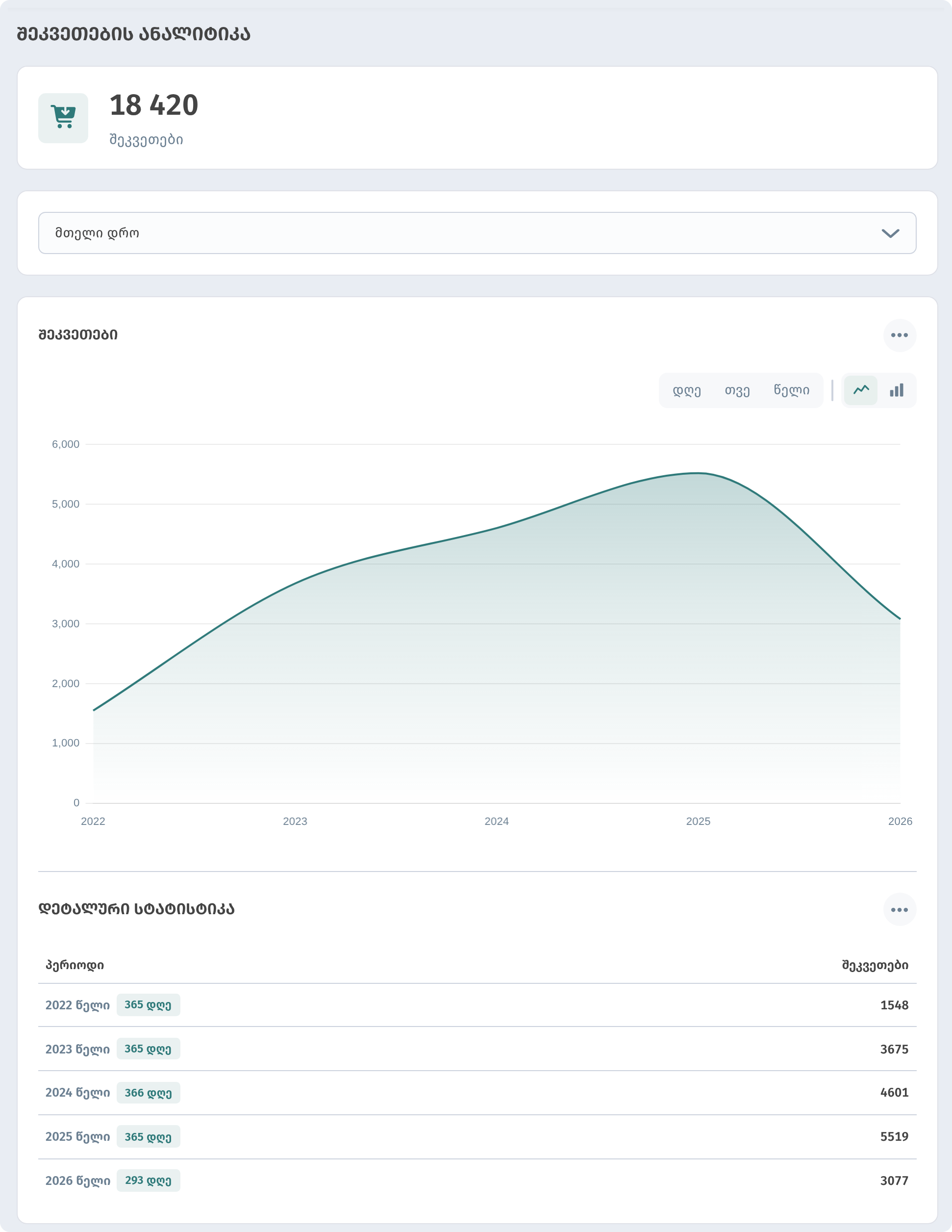The image size is (952, 1232).
Task: Select the 2024 წელი row label
Action: pos(78,1093)
